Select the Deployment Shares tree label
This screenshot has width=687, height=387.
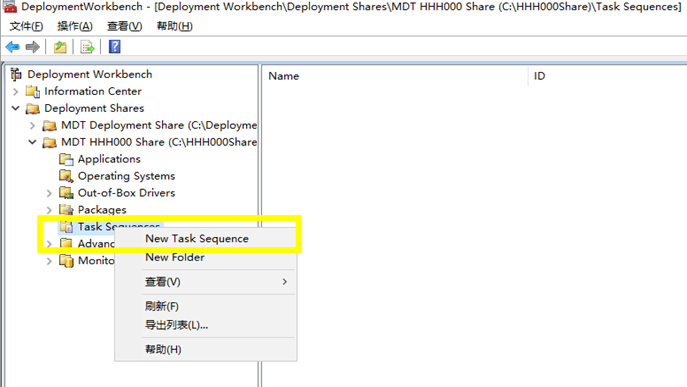pyautogui.click(x=94, y=108)
